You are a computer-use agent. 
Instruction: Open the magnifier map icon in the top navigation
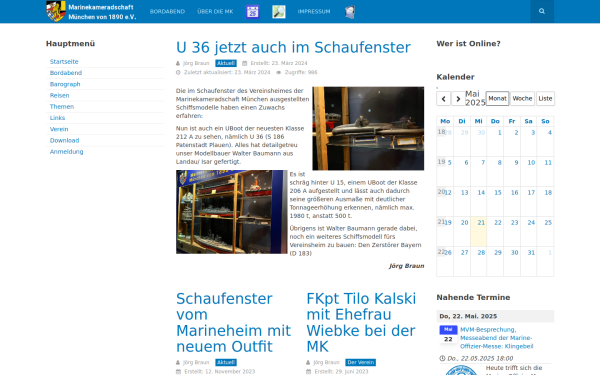pos(279,12)
